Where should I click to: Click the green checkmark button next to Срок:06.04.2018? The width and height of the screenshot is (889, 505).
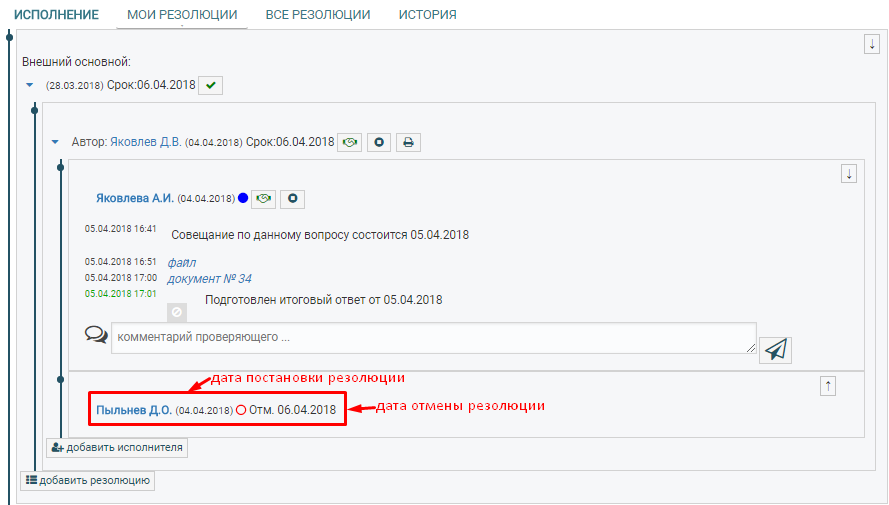tap(210, 86)
